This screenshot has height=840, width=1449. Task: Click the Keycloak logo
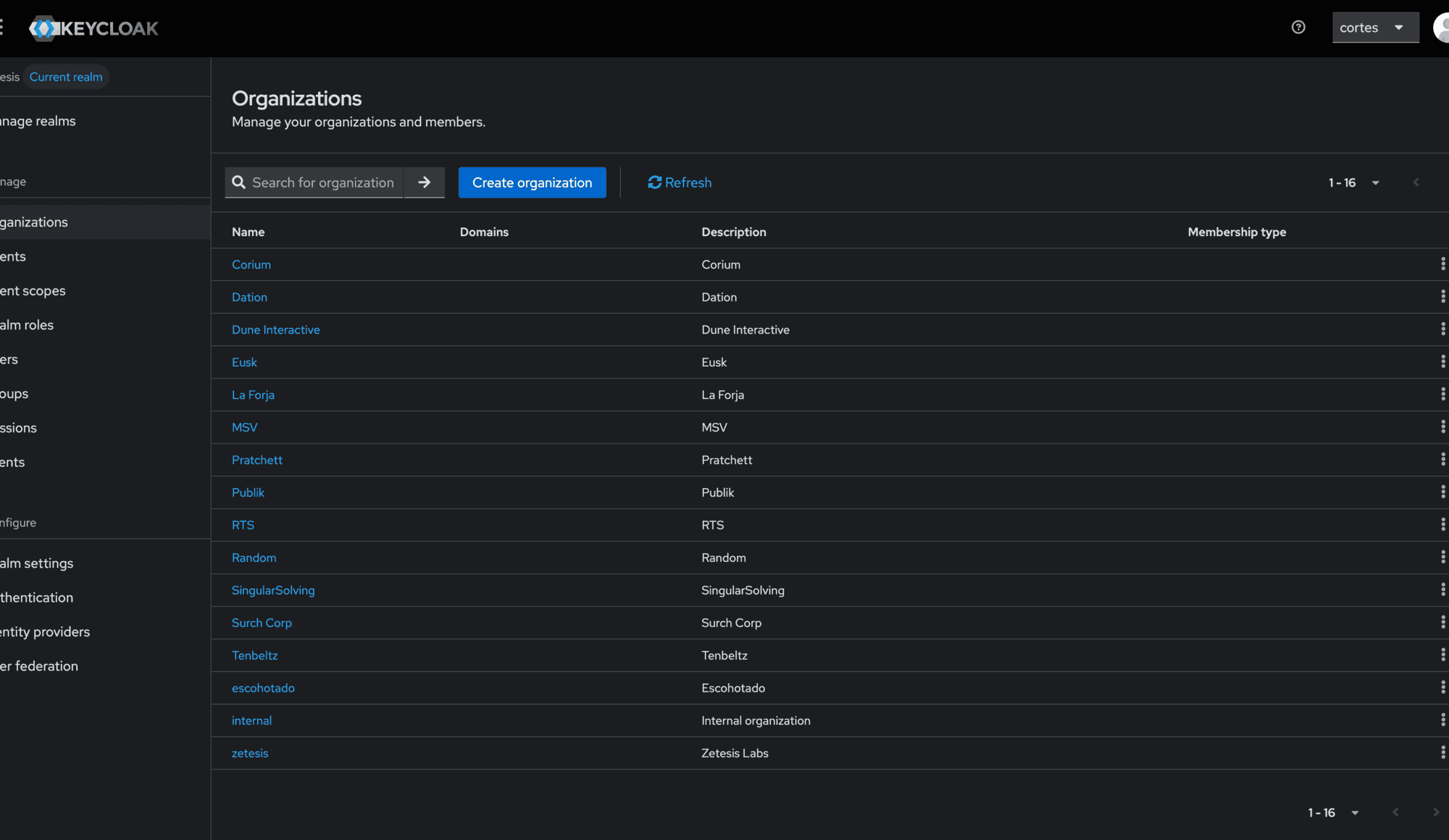tap(93, 28)
